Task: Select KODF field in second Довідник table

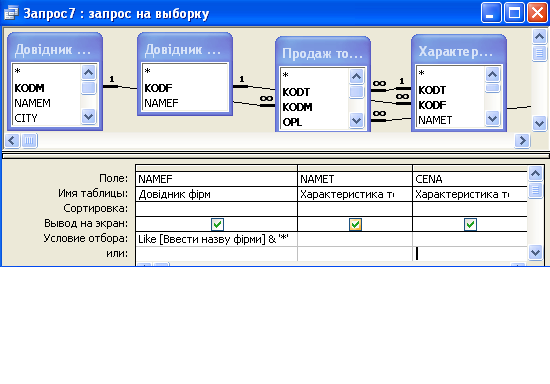Action: tap(158, 88)
